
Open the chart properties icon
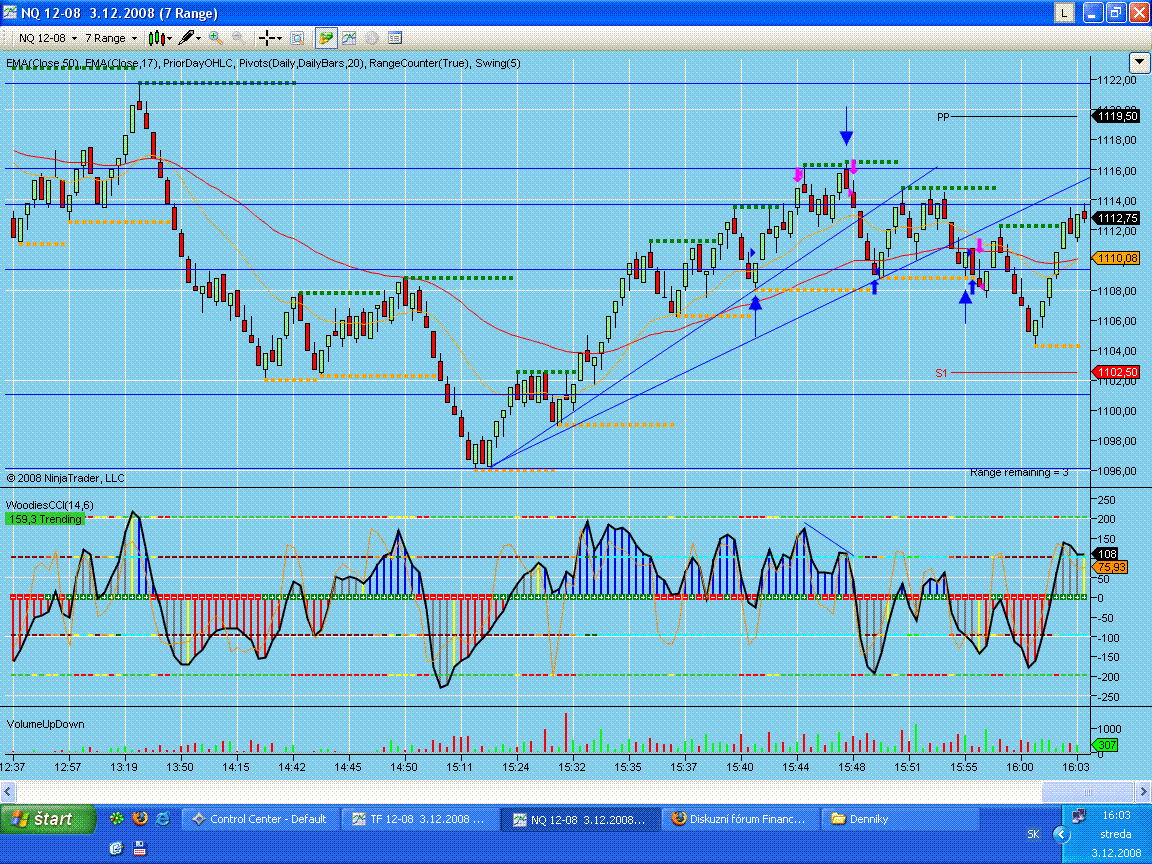[395, 38]
